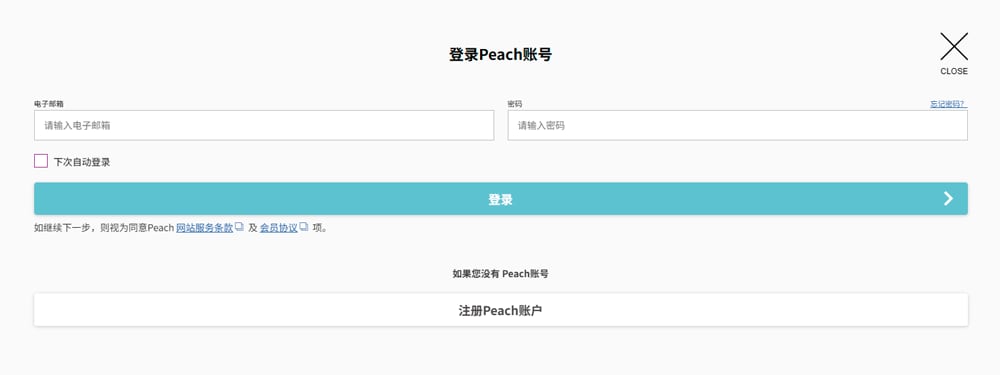Open the 网站服务条款 terms link
The image size is (1000, 375).
click(x=204, y=228)
